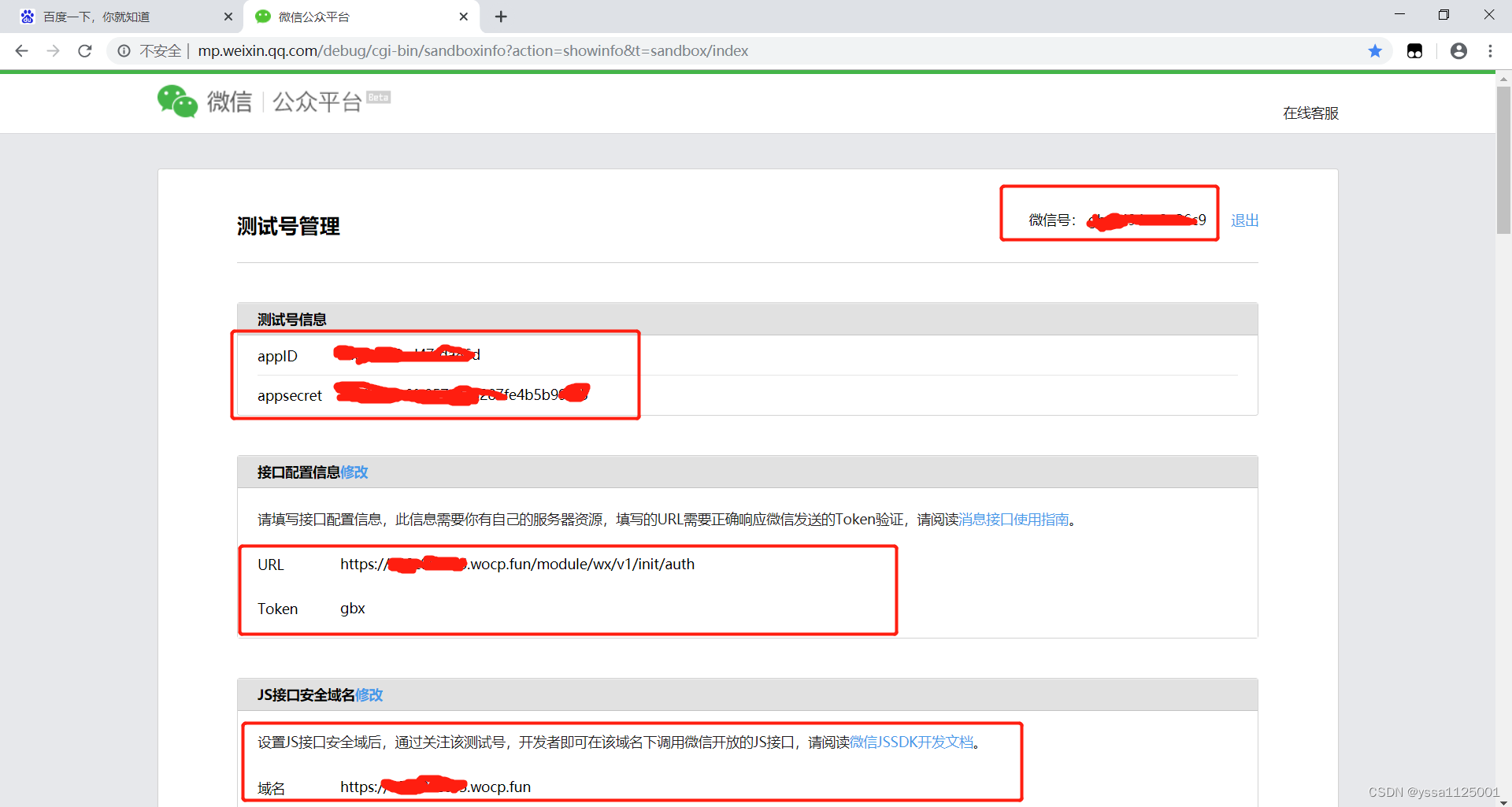The height and width of the screenshot is (807, 1512).
Task: Click the Token value gbx
Action: tap(353, 609)
